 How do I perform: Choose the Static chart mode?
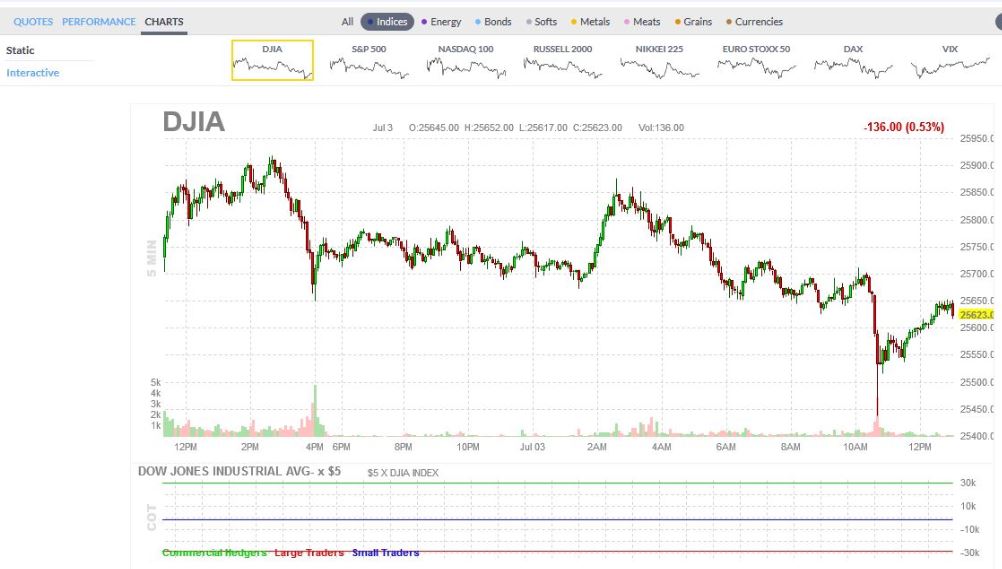[20, 51]
